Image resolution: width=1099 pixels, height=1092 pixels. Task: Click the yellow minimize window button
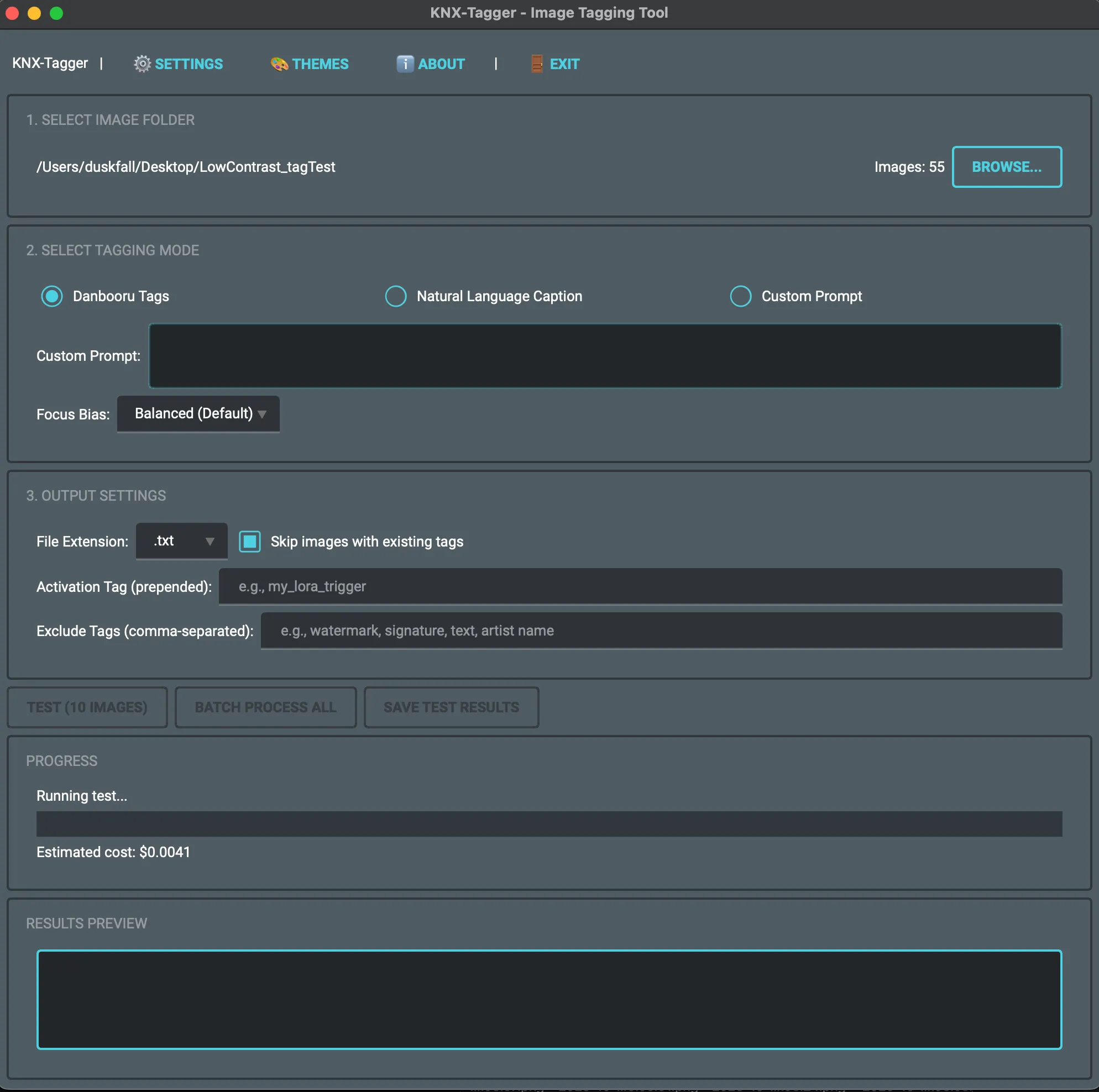coord(34,13)
